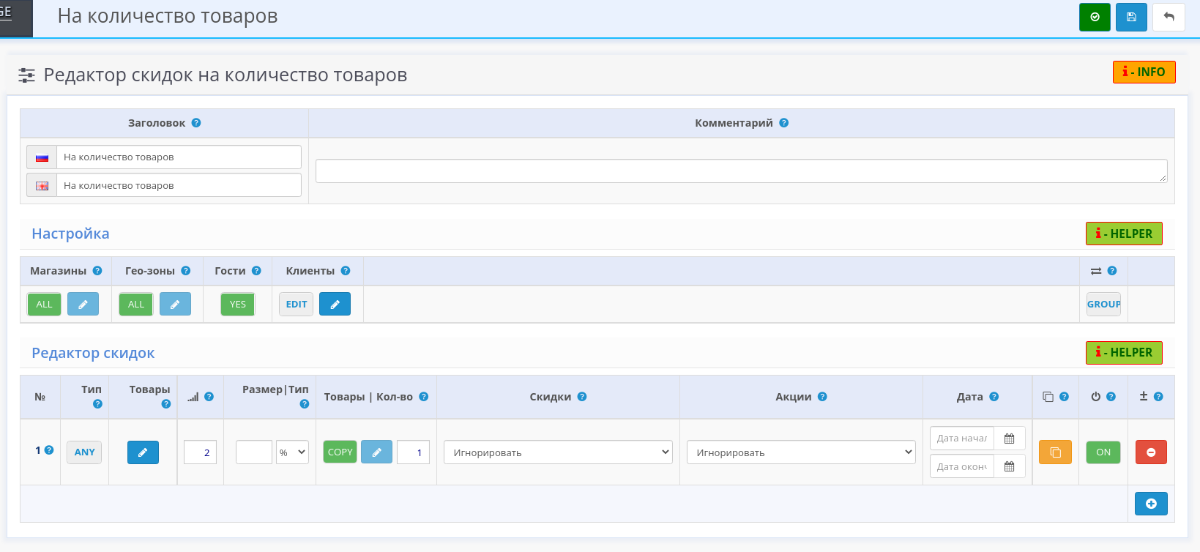Click the orange INFO button
Image resolution: width=1200 pixels, height=552 pixels.
click(x=1144, y=72)
